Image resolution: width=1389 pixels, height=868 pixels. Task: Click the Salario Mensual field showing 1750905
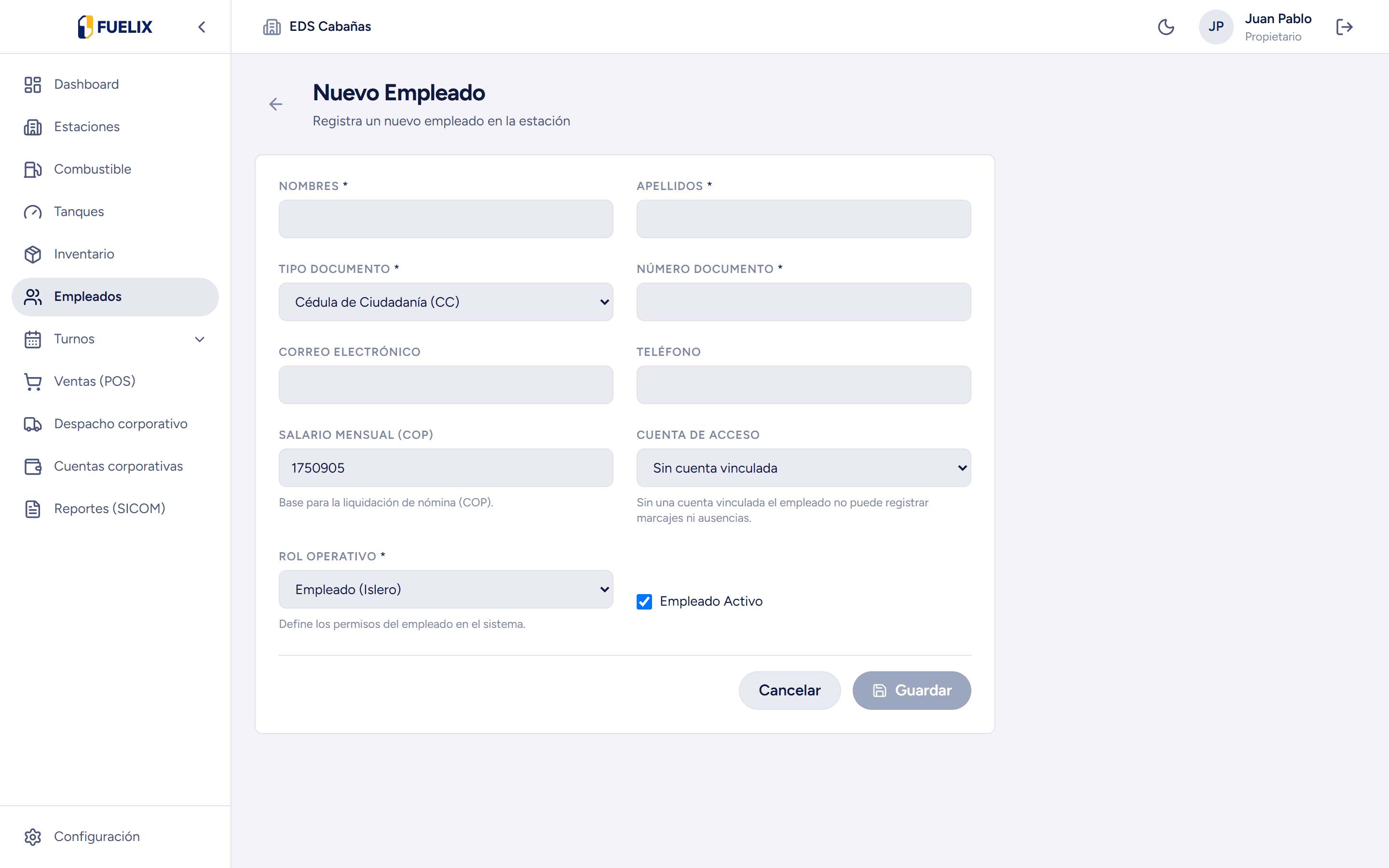[x=446, y=468]
